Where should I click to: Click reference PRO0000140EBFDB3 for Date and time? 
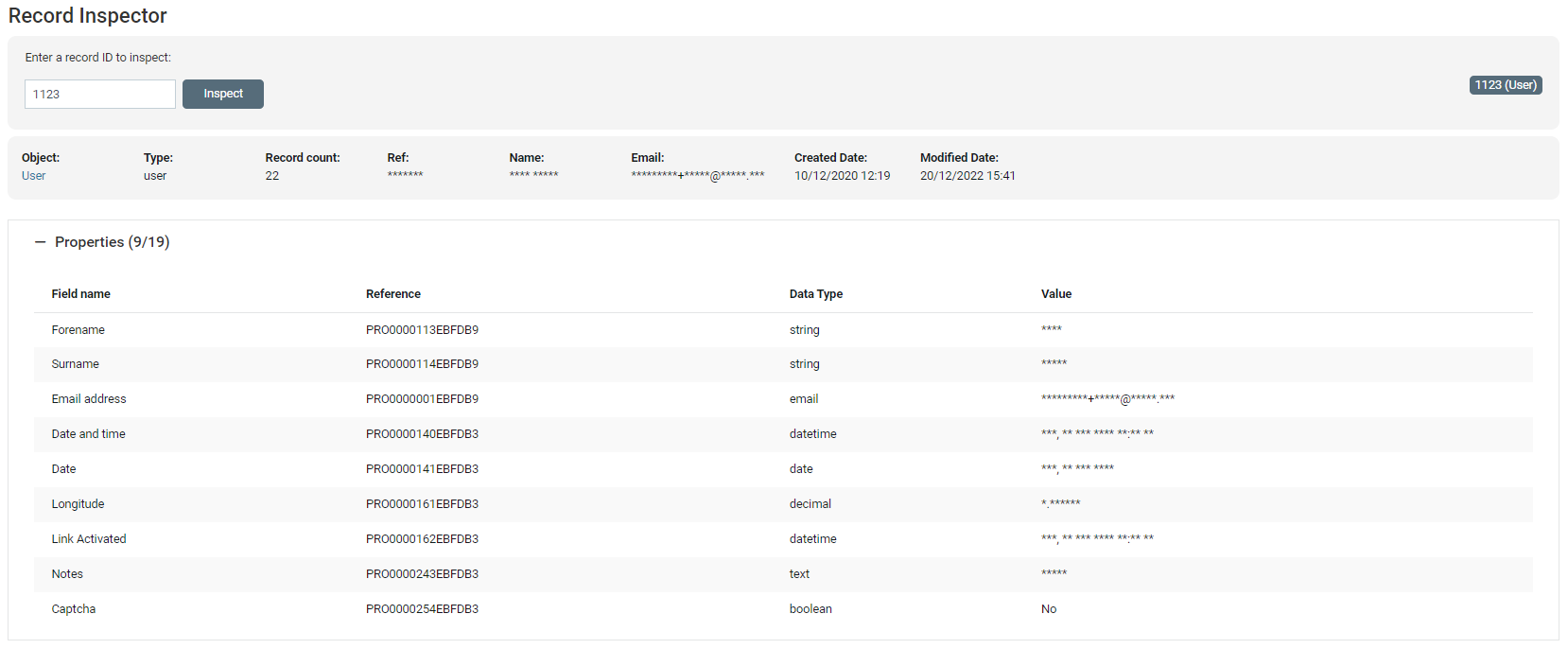click(422, 434)
